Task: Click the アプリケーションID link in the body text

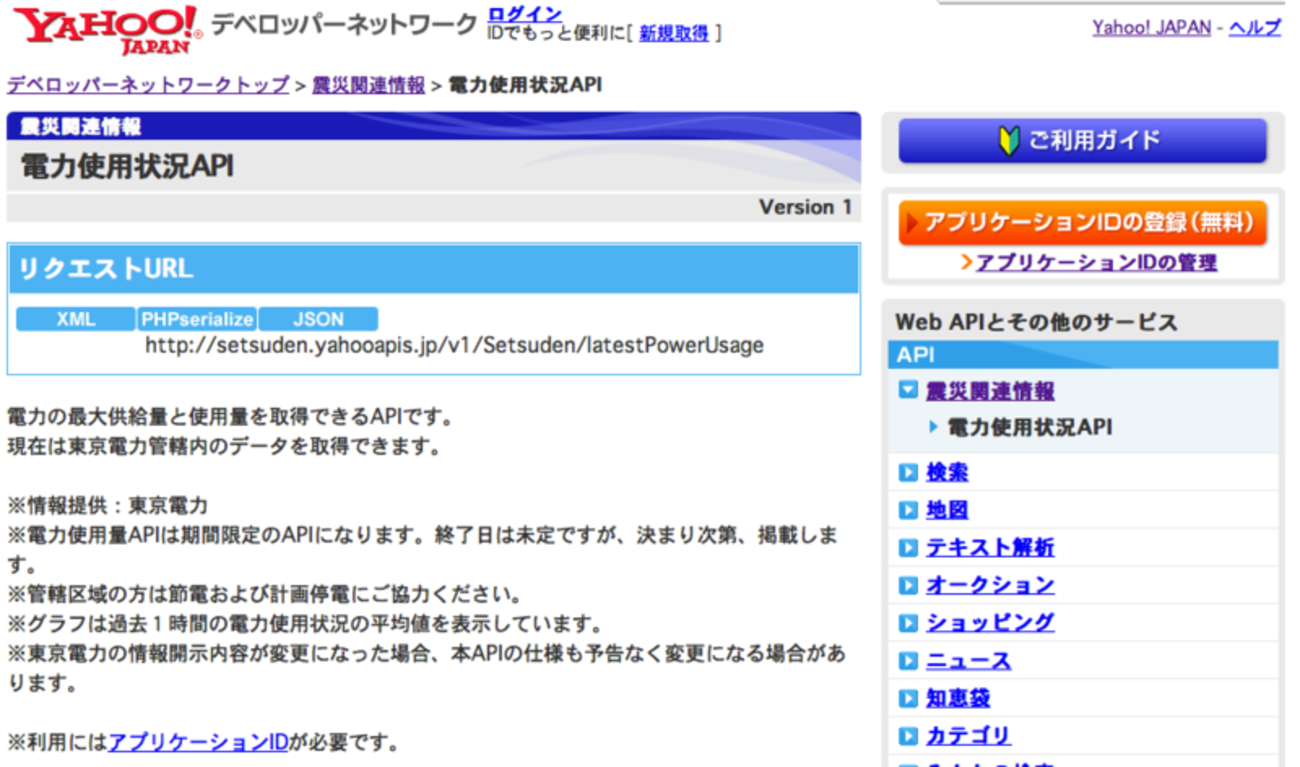Action: point(198,742)
